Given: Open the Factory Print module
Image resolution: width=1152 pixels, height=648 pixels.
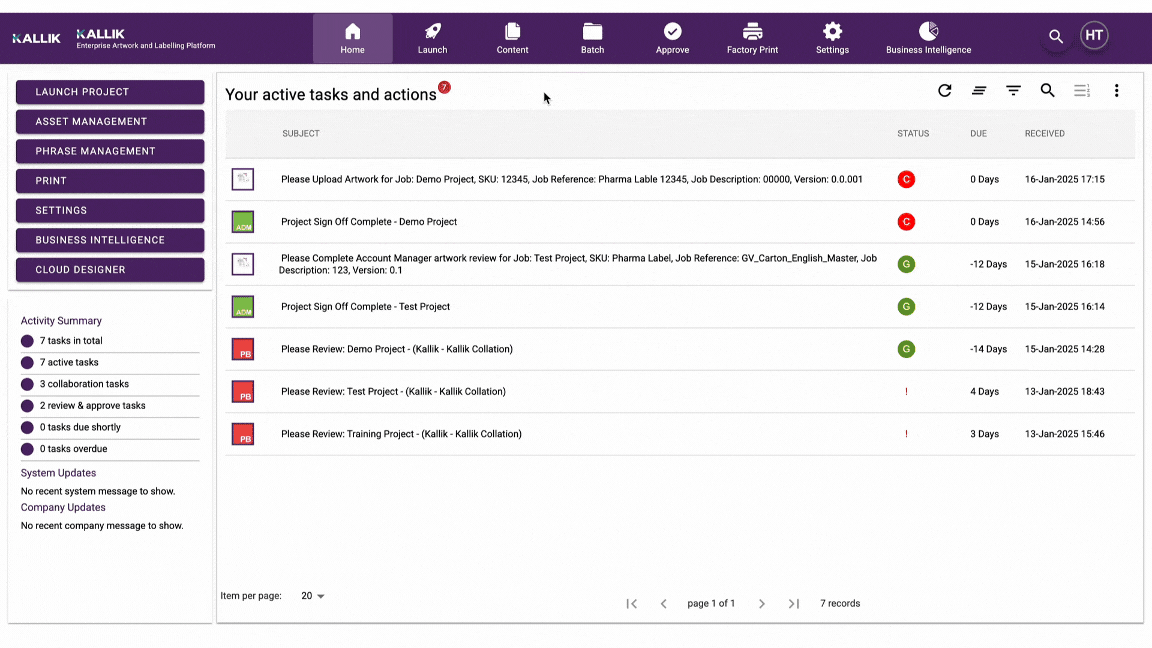Looking at the screenshot, I should [x=752, y=37].
